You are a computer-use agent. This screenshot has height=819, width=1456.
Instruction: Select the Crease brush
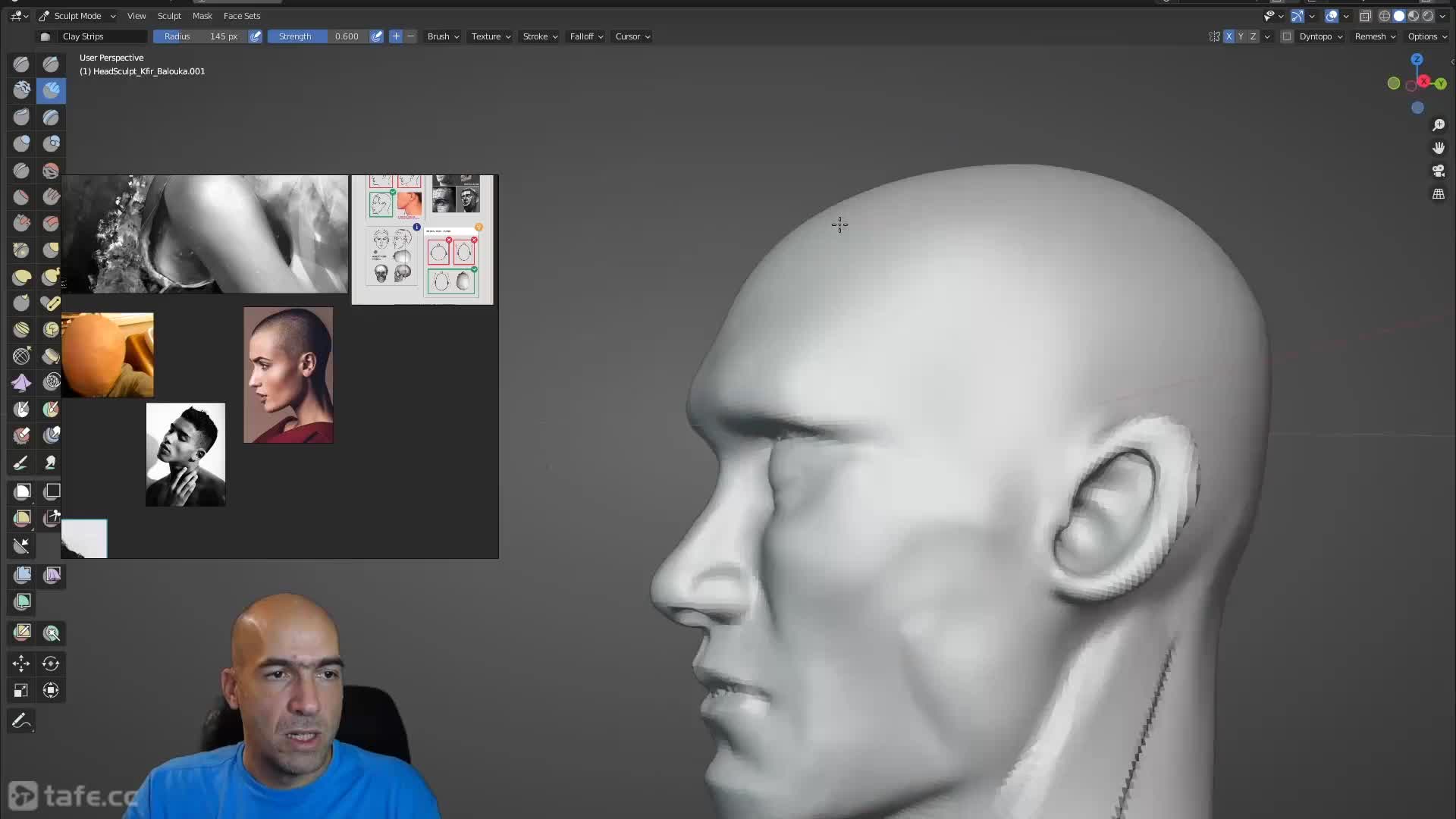click(x=21, y=171)
